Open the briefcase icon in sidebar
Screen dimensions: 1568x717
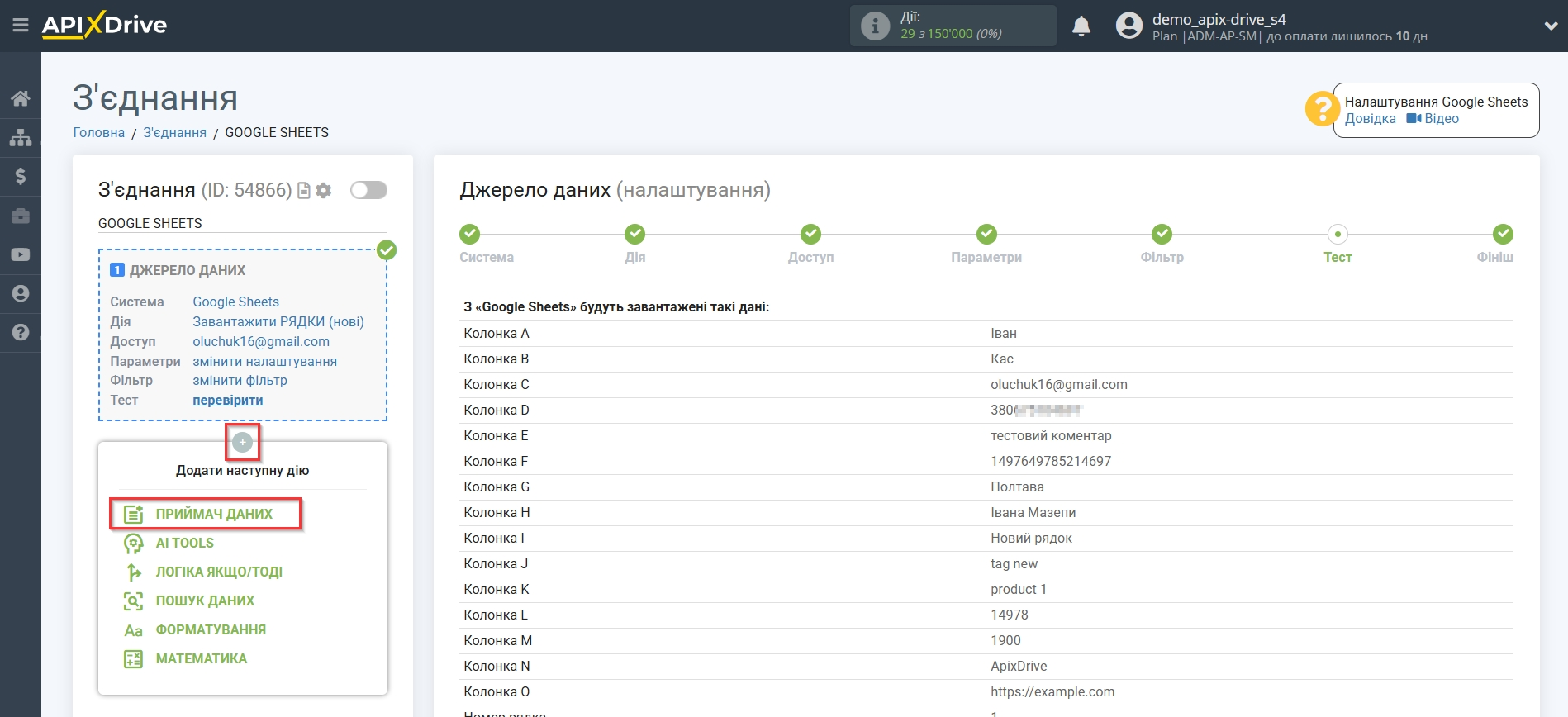point(21,216)
